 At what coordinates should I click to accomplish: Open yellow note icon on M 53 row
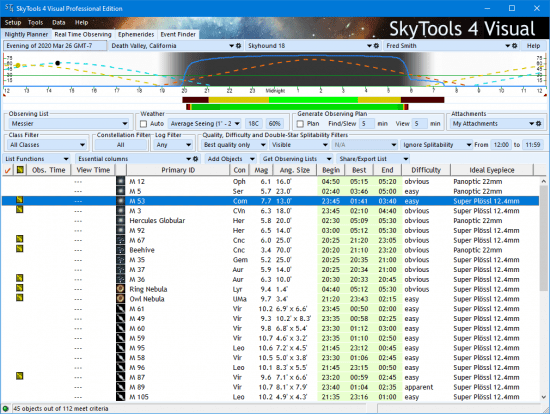click(20, 200)
